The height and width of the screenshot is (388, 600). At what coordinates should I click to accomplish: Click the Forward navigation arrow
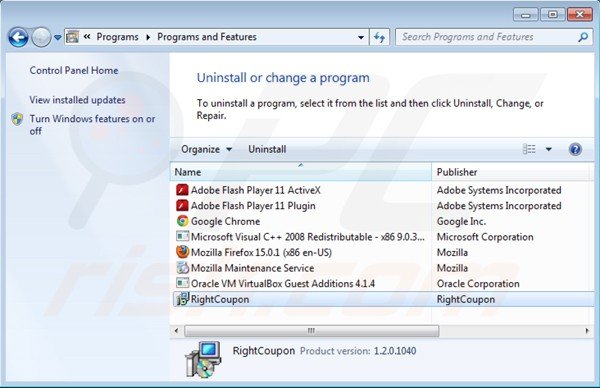[x=41, y=37]
